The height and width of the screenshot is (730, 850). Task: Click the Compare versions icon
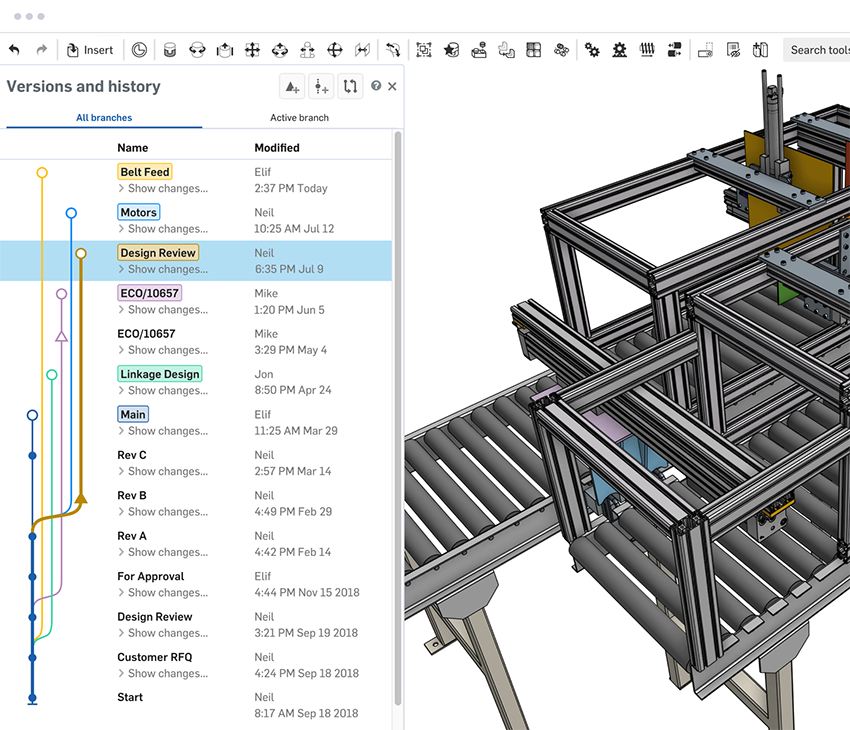click(350, 87)
